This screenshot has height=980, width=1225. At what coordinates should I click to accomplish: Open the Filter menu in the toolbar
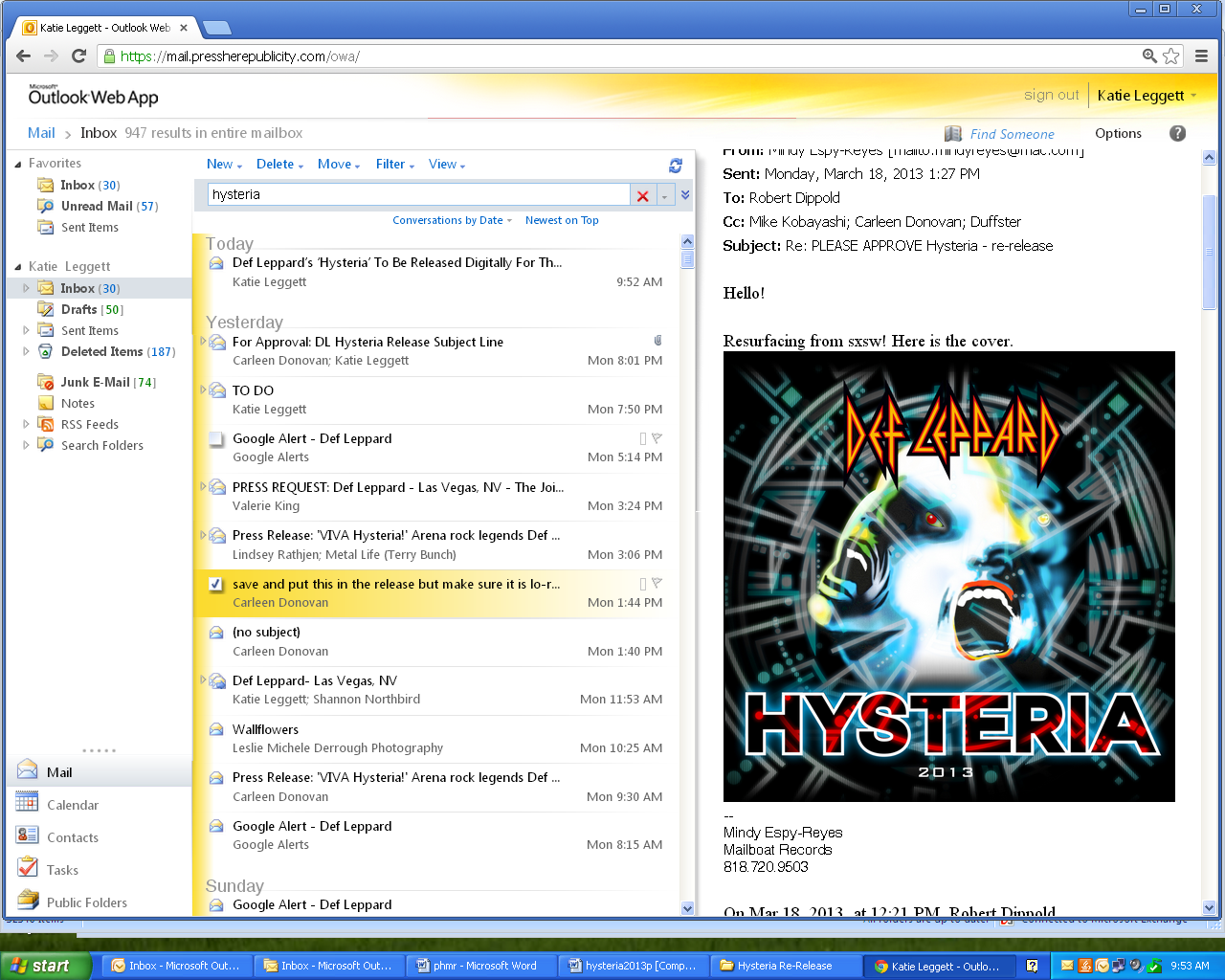coord(394,165)
